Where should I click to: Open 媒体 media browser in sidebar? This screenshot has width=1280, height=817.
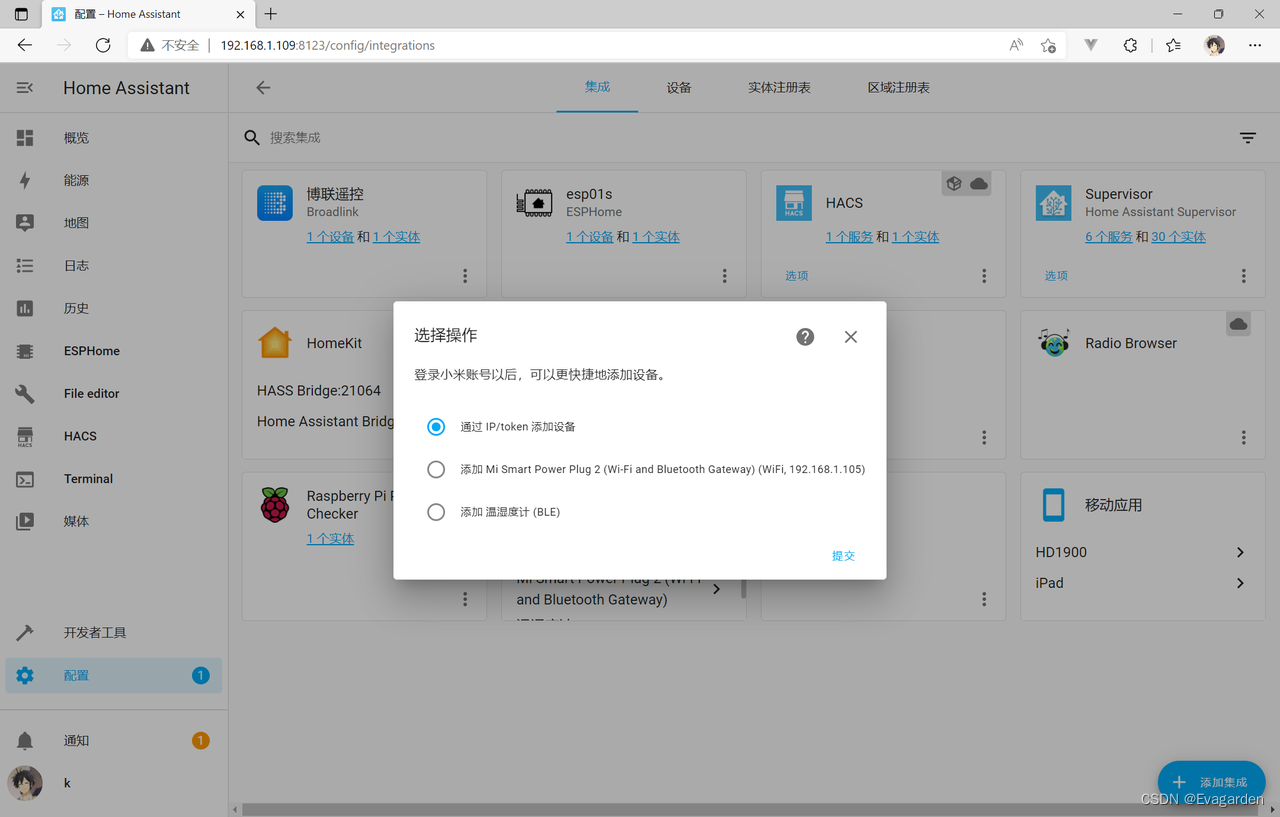coord(114,521)
